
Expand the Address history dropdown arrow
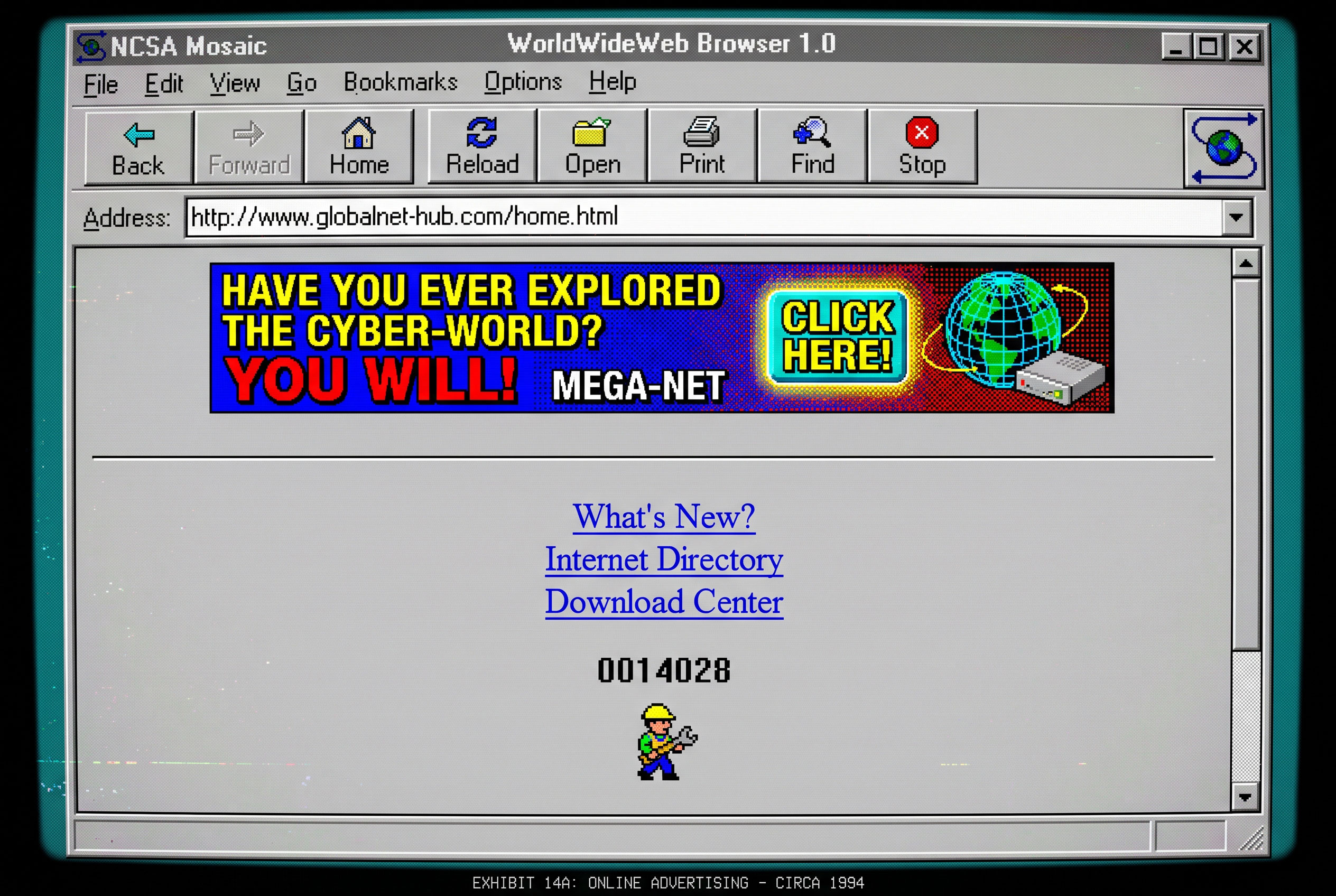pyautogui.click(x=1237, y=217)
